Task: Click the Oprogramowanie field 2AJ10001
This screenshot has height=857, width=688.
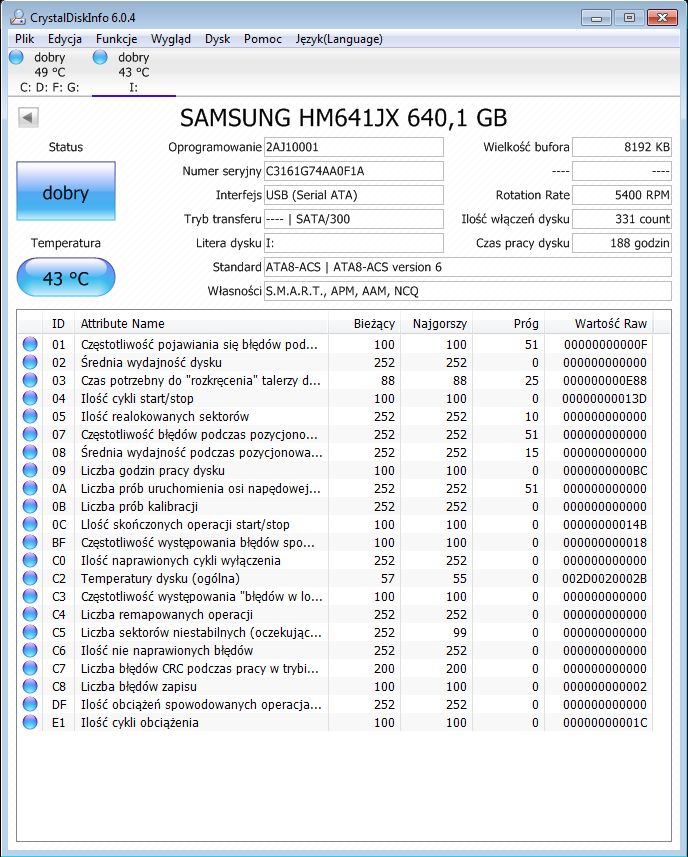Action: point(354,147)
